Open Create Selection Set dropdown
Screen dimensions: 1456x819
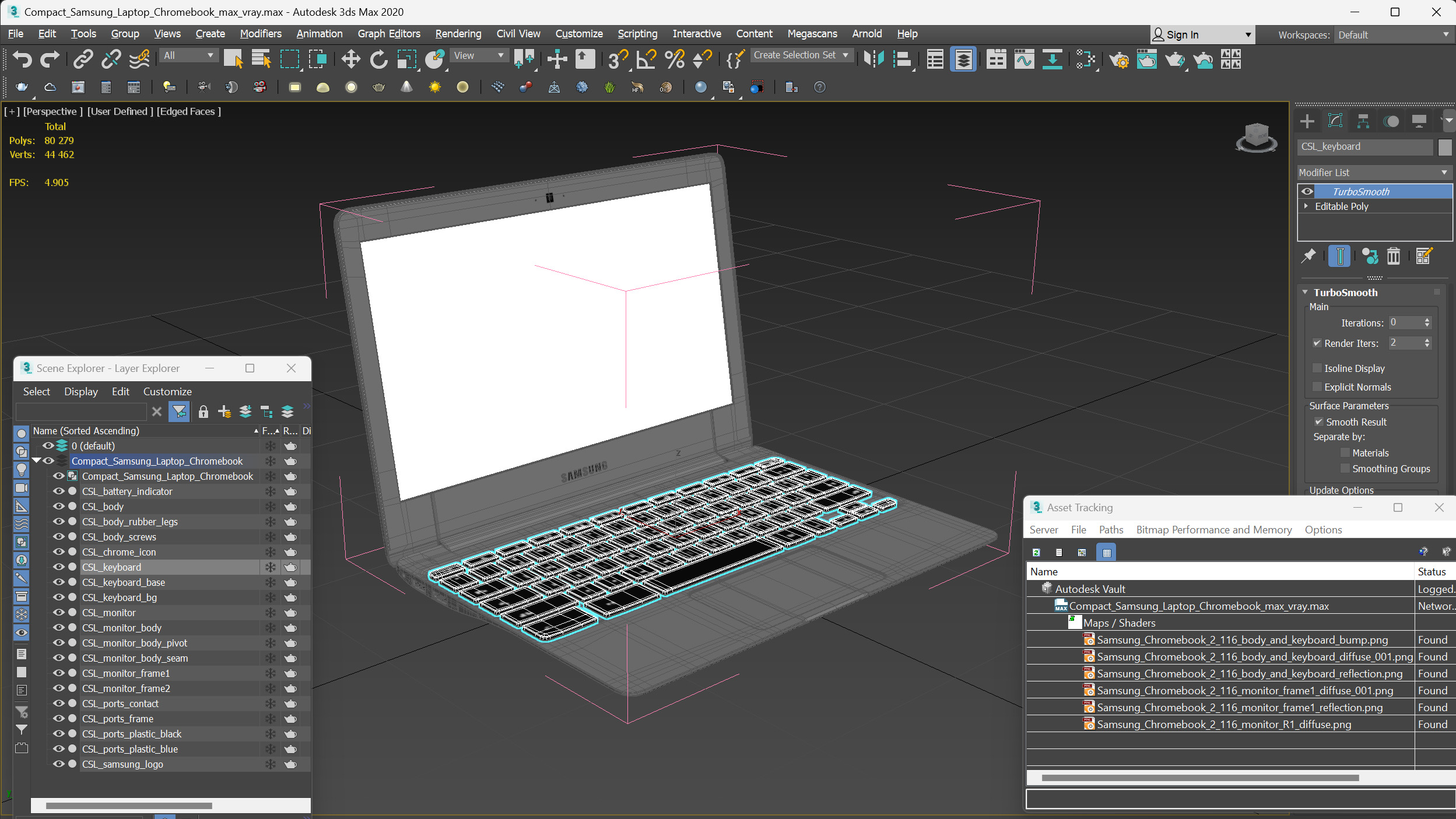pos(801,55)
